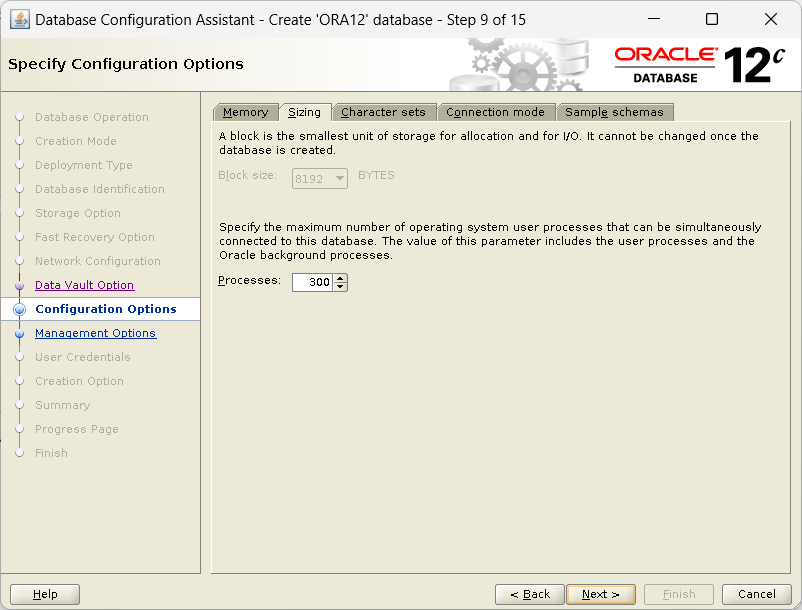Click the Management Options step bullet

(19, 333)
